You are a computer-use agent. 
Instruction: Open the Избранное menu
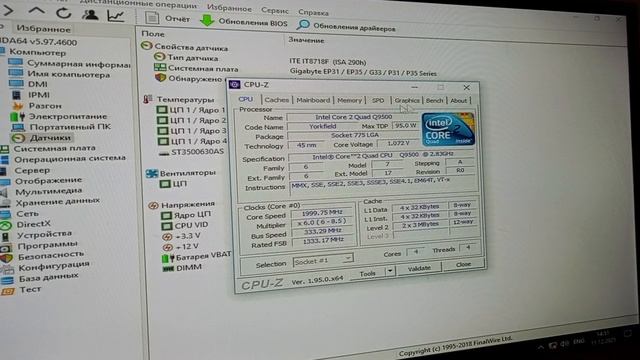(229, 8)
